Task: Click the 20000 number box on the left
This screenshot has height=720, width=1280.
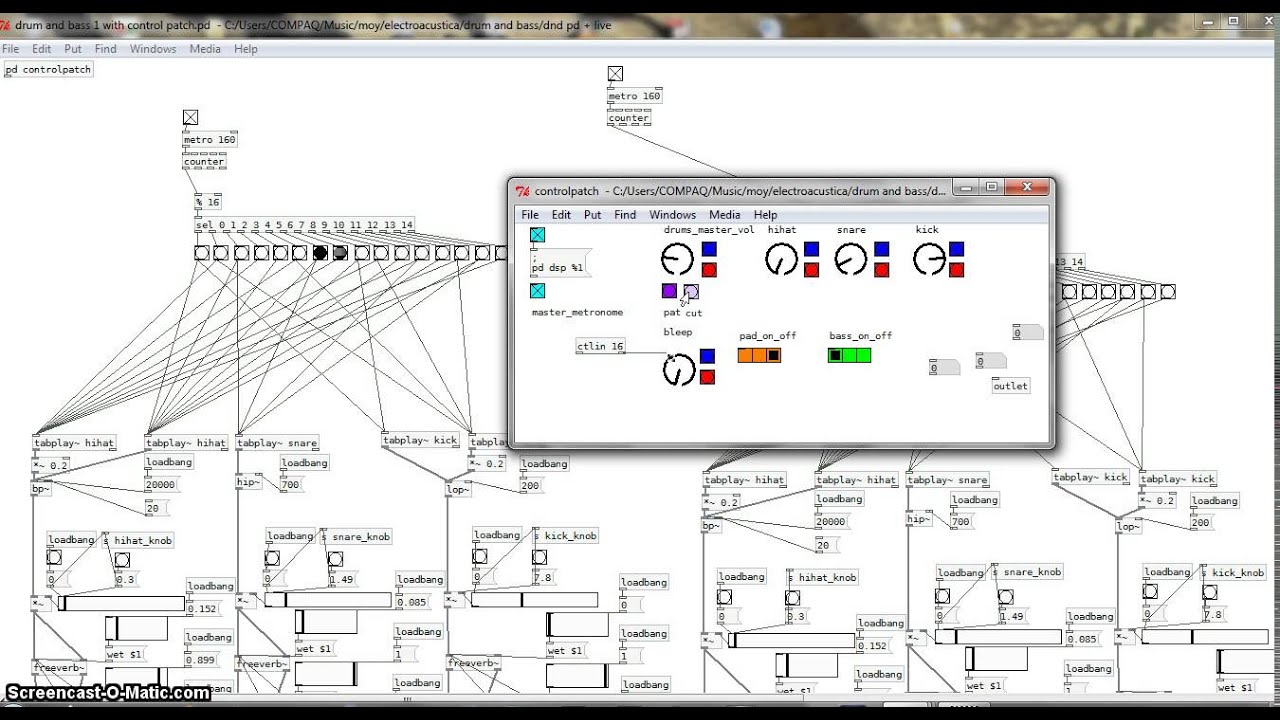Action: tap(162, 485)
